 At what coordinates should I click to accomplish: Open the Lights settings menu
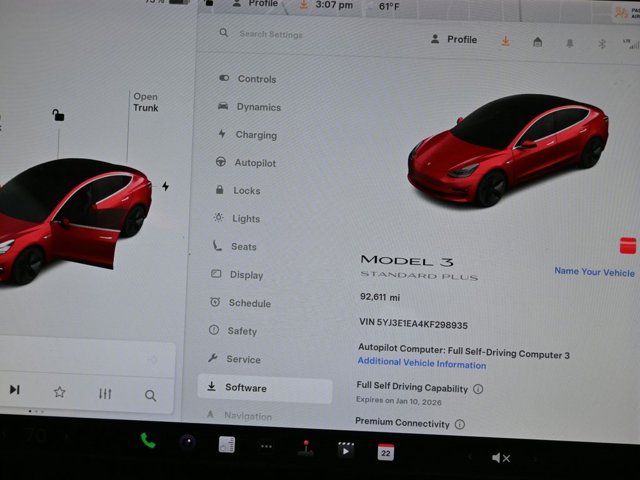(236, 218)
